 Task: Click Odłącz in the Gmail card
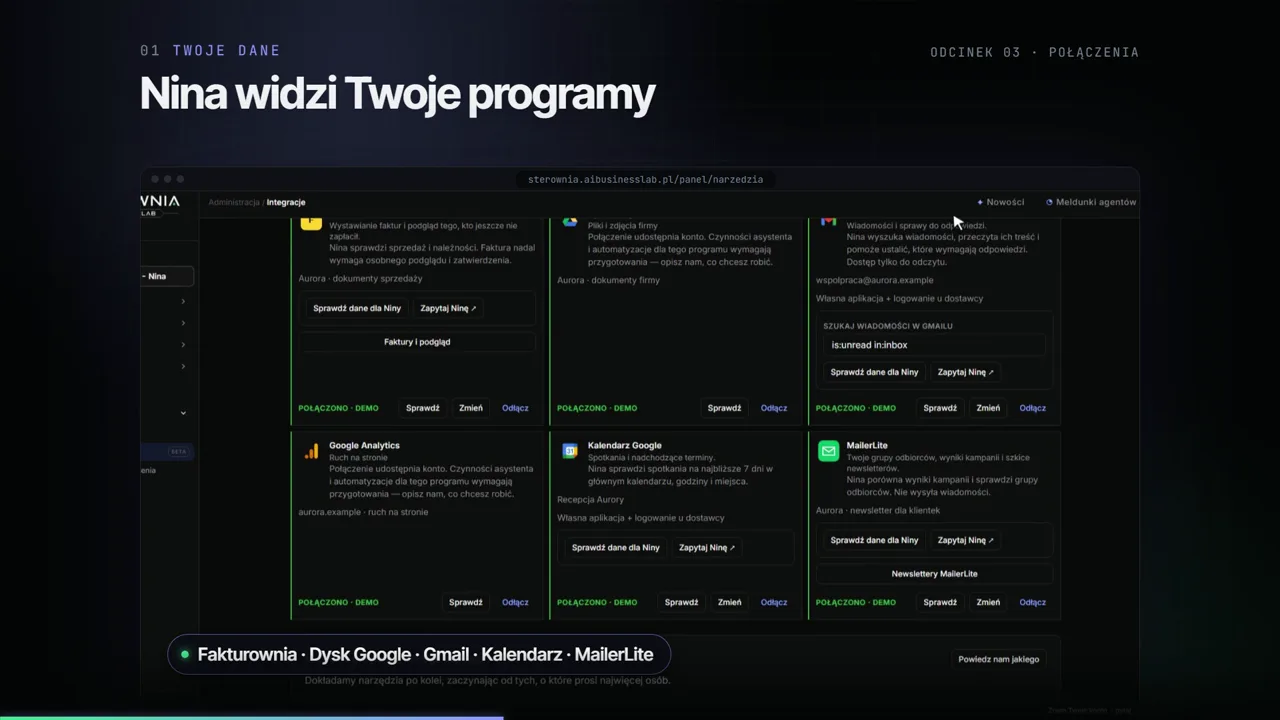coord(1033,408)
